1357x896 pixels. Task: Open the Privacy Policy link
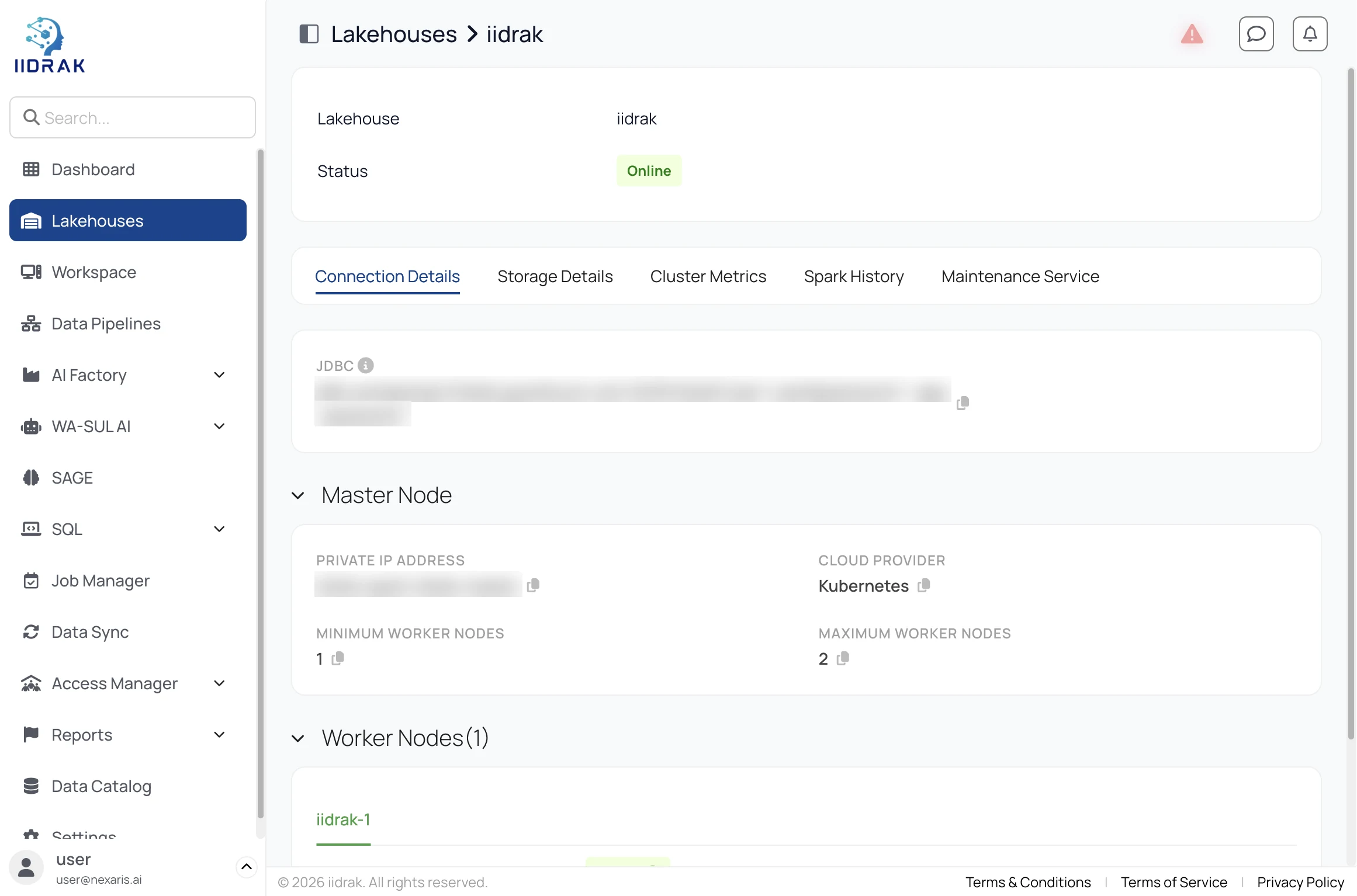[1300, 882]
